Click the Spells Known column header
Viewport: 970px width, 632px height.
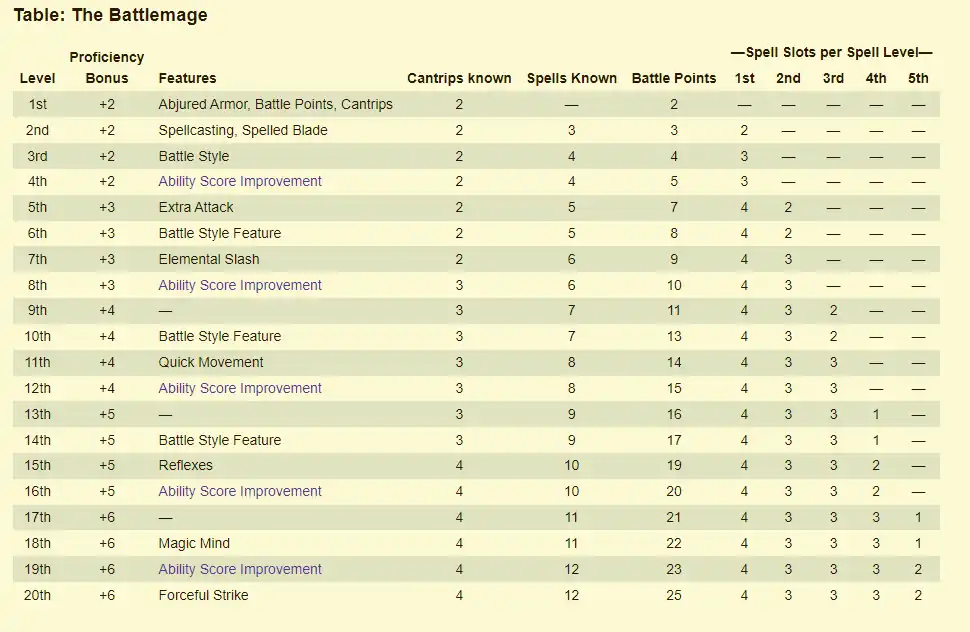[x=571, y=78]
